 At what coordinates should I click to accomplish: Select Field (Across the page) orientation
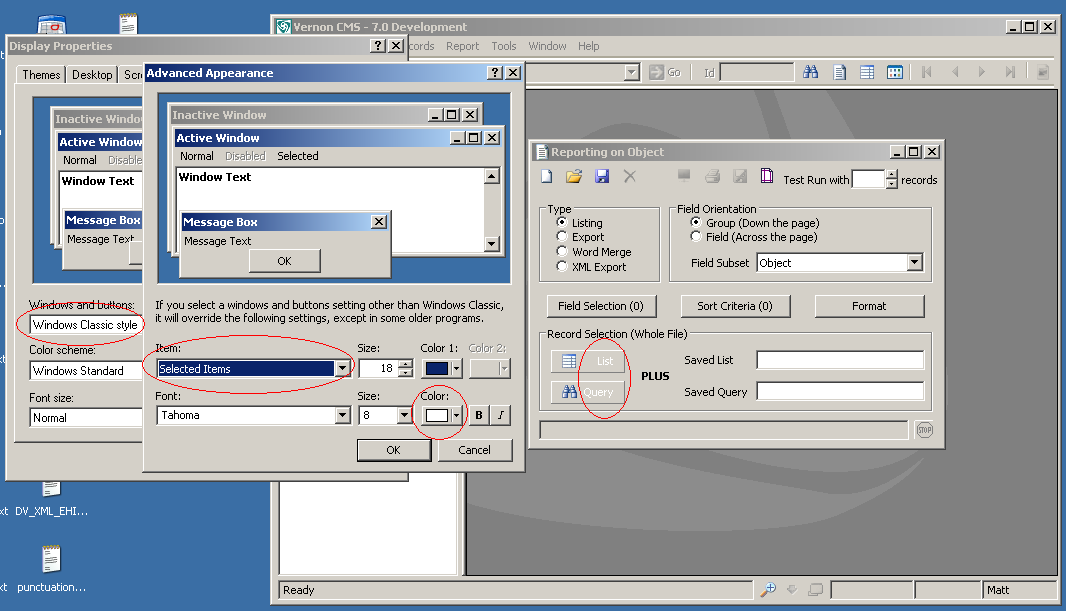click(x=695, y=237)
